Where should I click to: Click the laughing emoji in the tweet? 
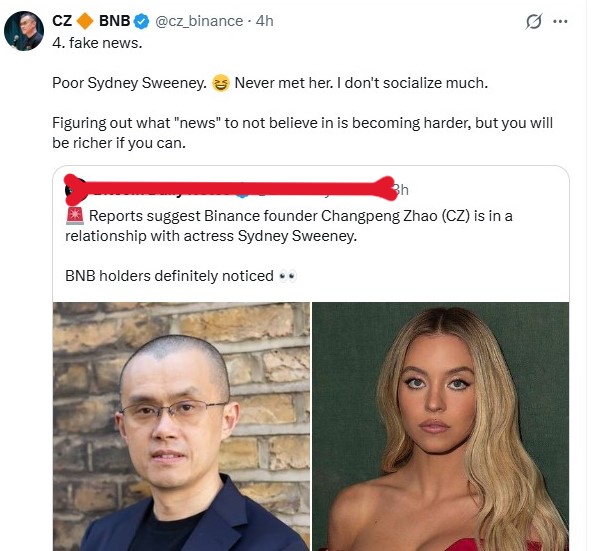[x=220, y=83]
